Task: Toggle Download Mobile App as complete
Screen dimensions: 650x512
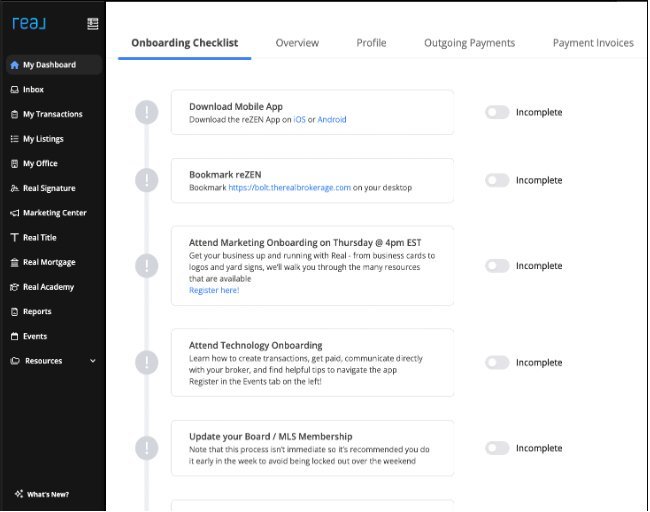Action: coord(497,112)
